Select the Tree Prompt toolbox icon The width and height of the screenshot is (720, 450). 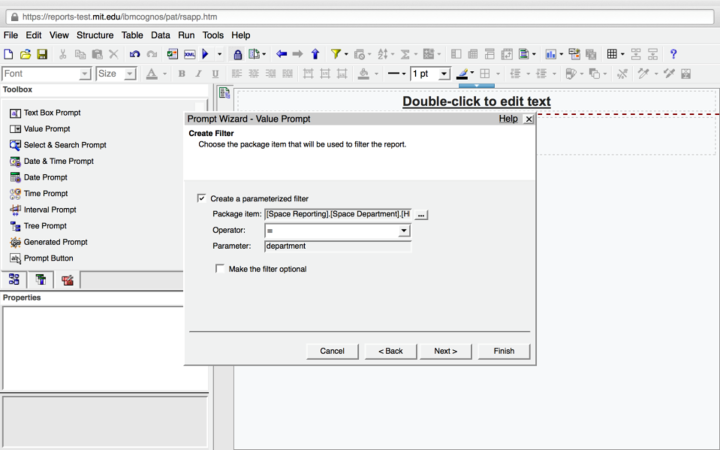point(15,226)
